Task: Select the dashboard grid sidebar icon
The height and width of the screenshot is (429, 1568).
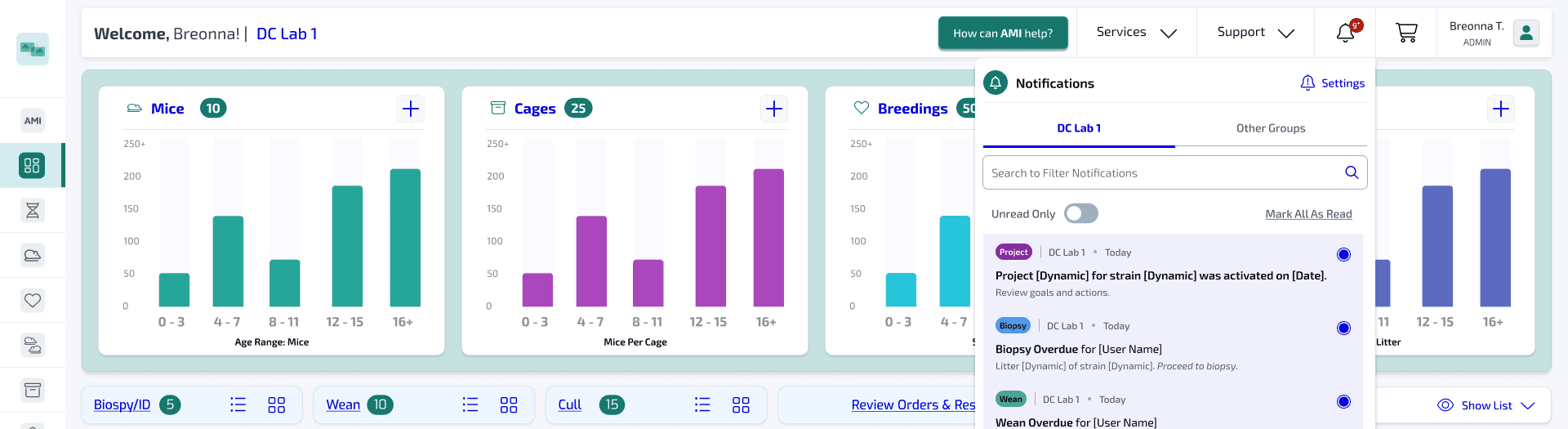Action: [x=33, y=166]
